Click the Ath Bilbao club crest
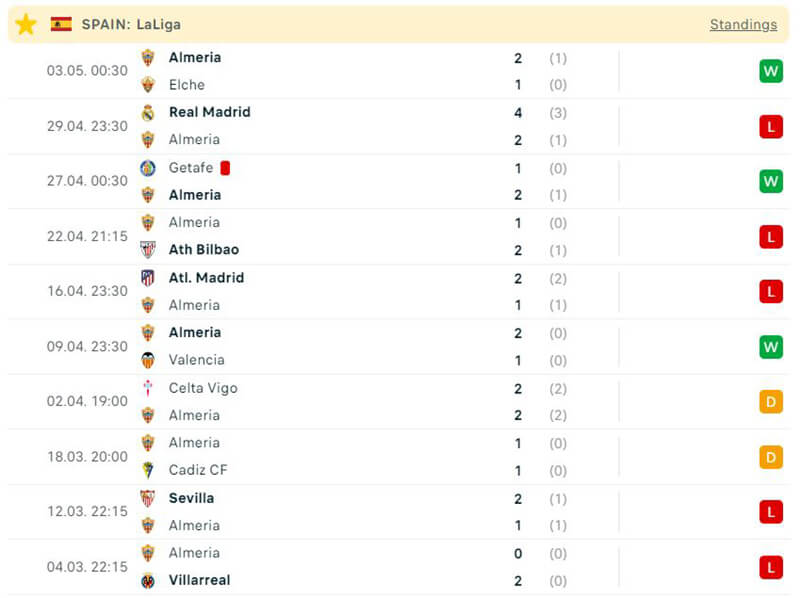800x598 pixels. point(148,250)
